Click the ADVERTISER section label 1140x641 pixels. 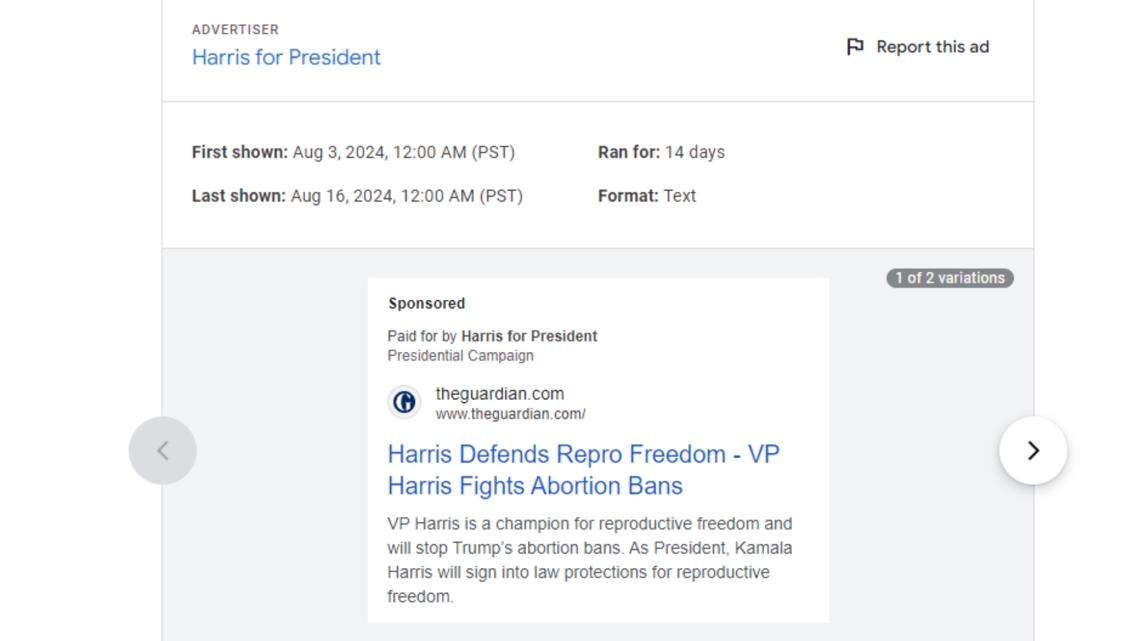235,30
